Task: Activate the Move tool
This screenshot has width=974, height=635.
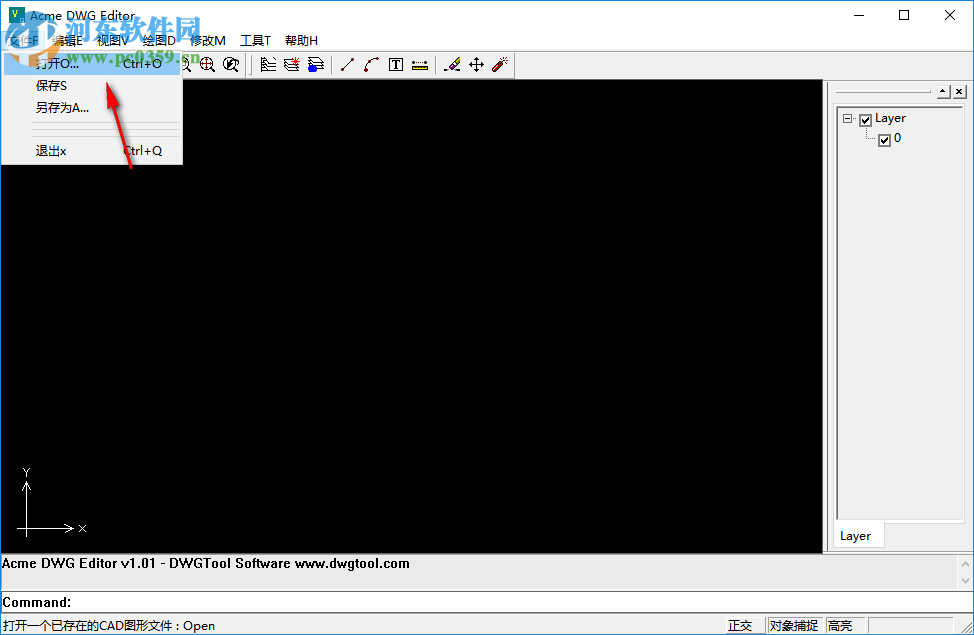Action: [476, 64]
